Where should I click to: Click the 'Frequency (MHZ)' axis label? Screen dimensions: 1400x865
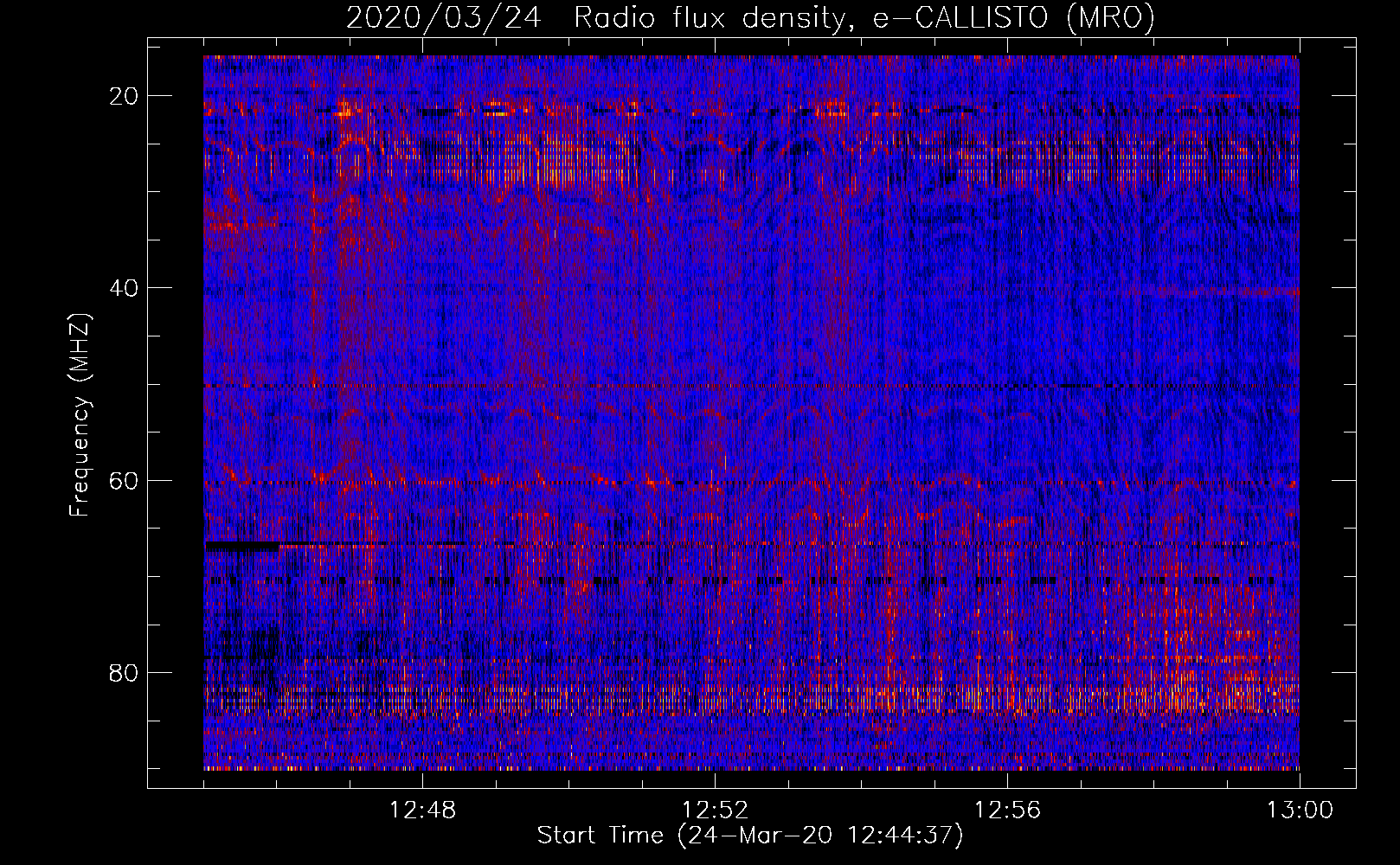80,415
